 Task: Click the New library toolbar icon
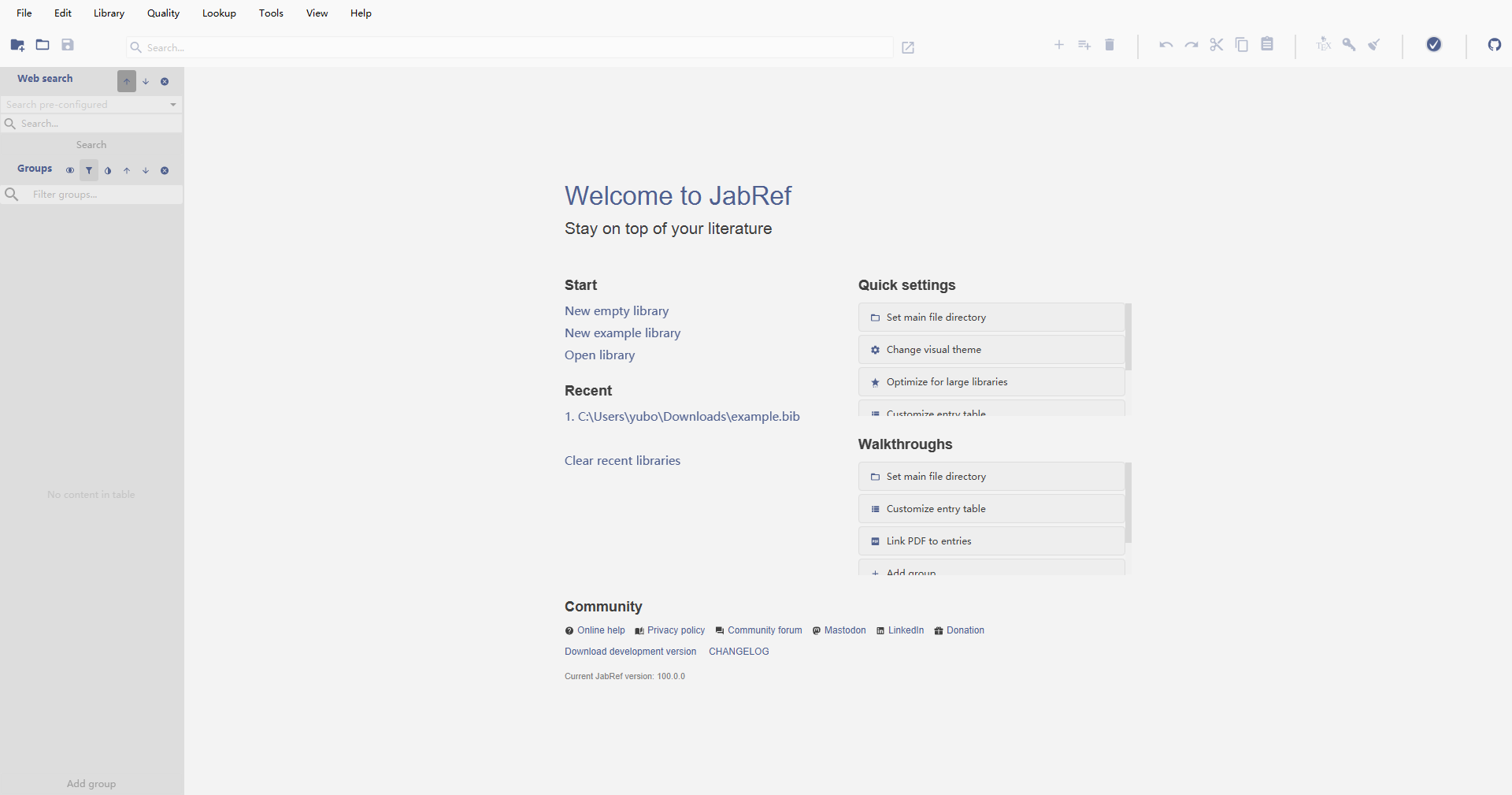tap(17, 45)
